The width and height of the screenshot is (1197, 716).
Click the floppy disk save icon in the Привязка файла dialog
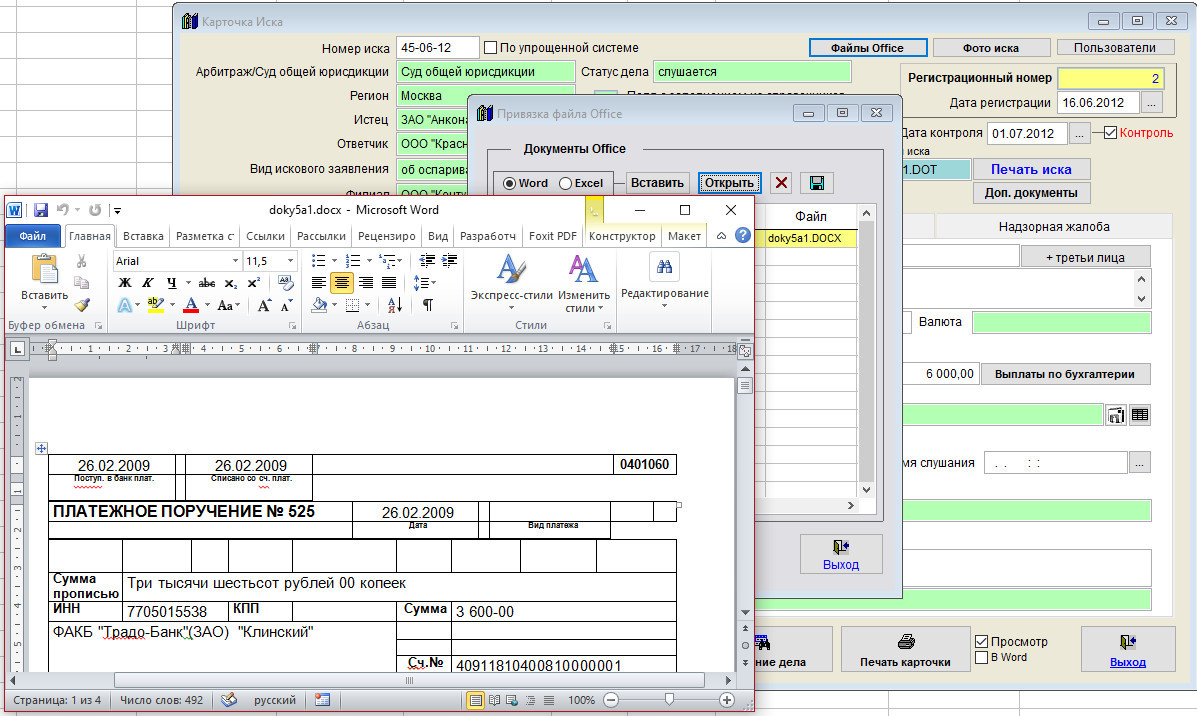817,183
